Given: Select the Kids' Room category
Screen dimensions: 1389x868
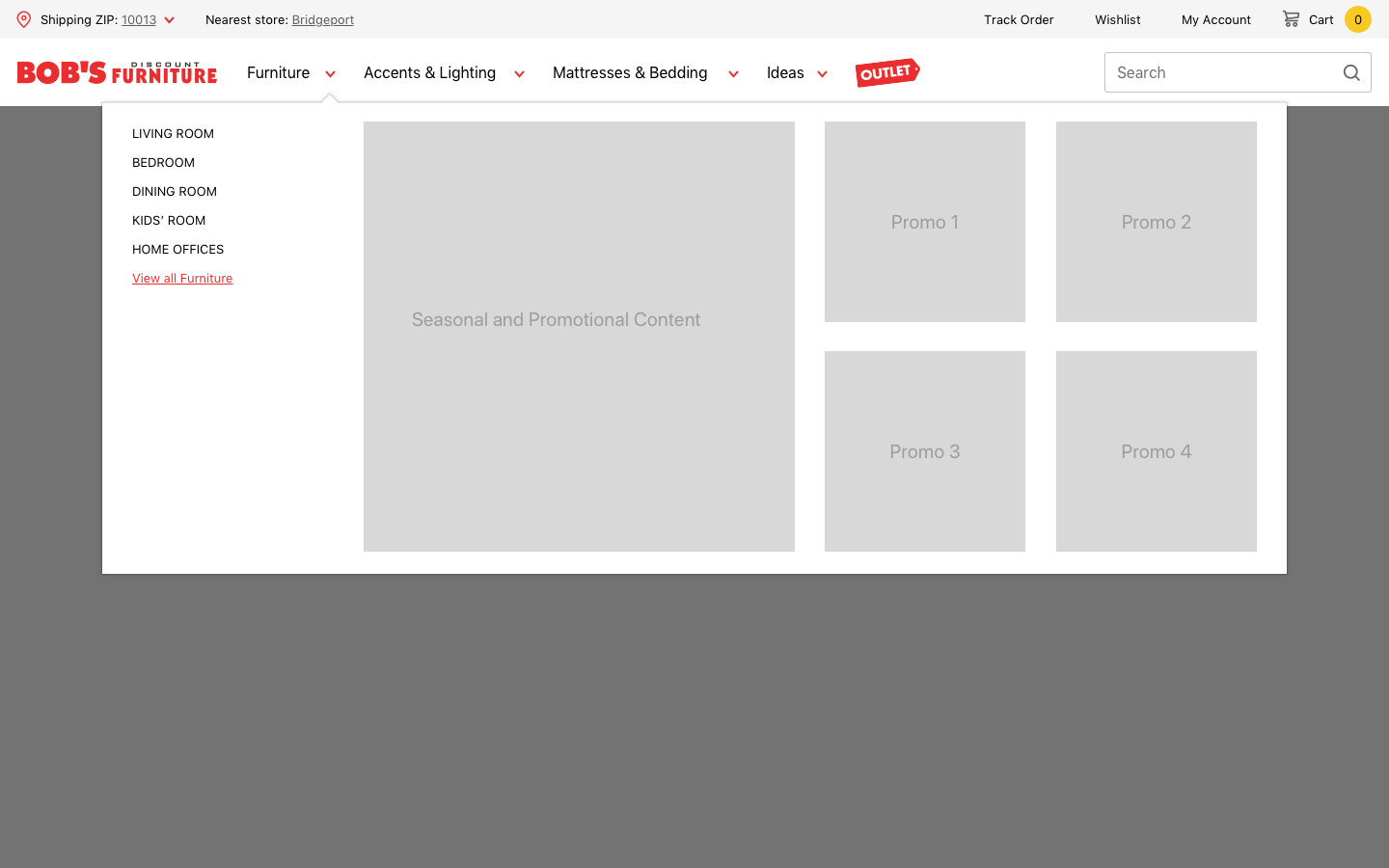Looking at the screenshot, I should (x=169, y=220).
